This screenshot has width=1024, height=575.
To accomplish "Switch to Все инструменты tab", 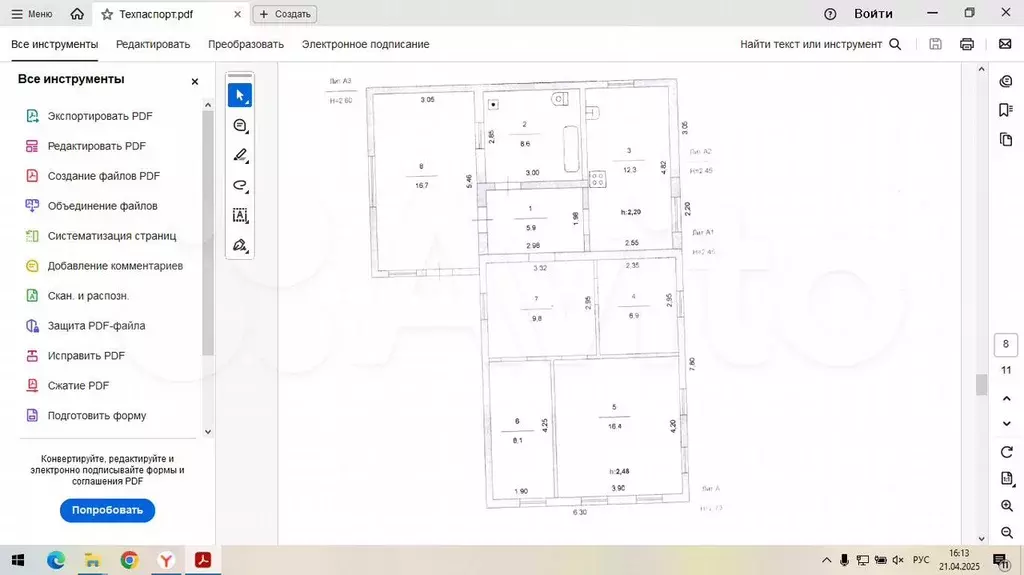I will (x=55, y=44).
